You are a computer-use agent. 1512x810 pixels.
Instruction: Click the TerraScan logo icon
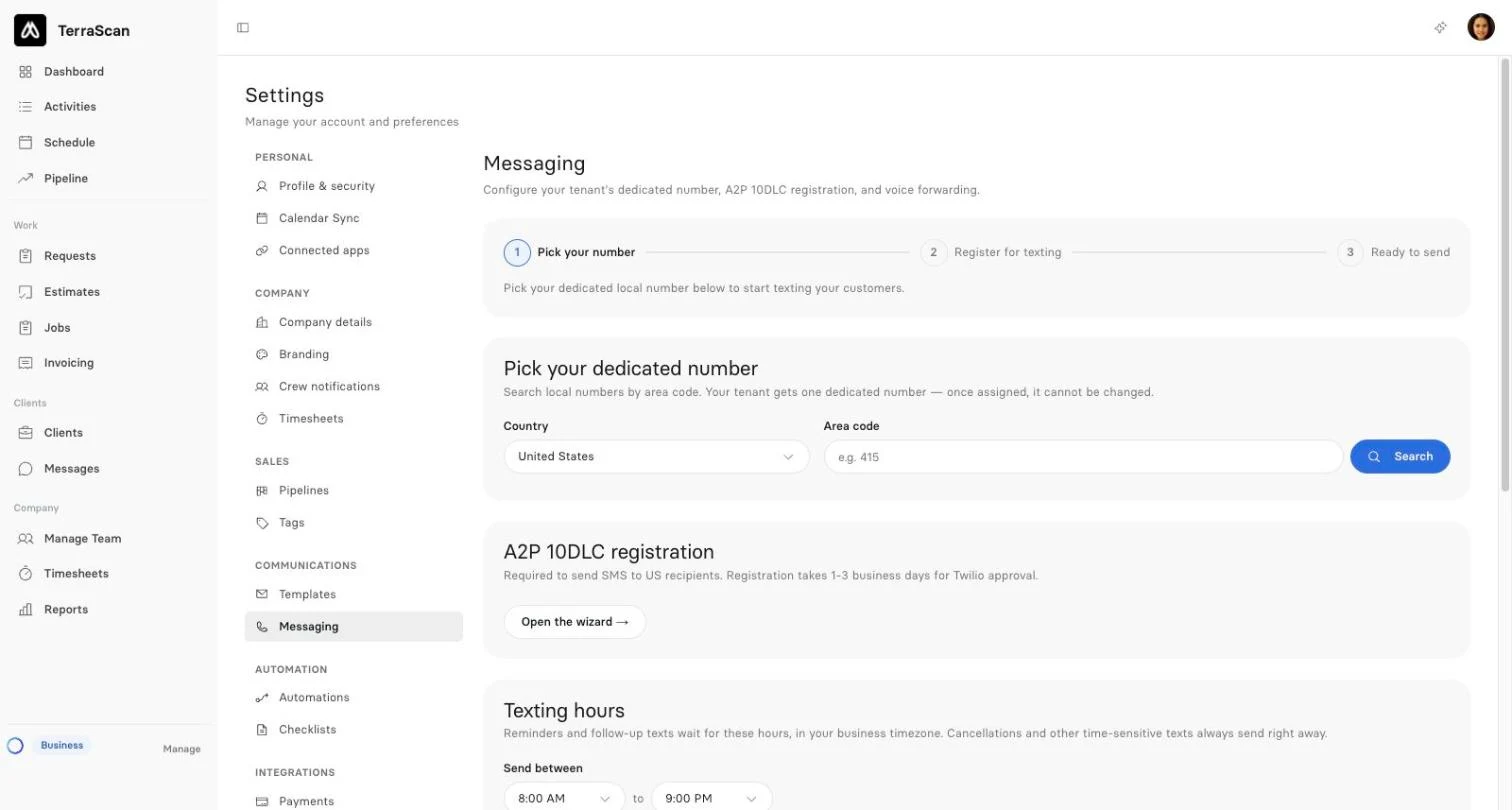tap(30, 30)
